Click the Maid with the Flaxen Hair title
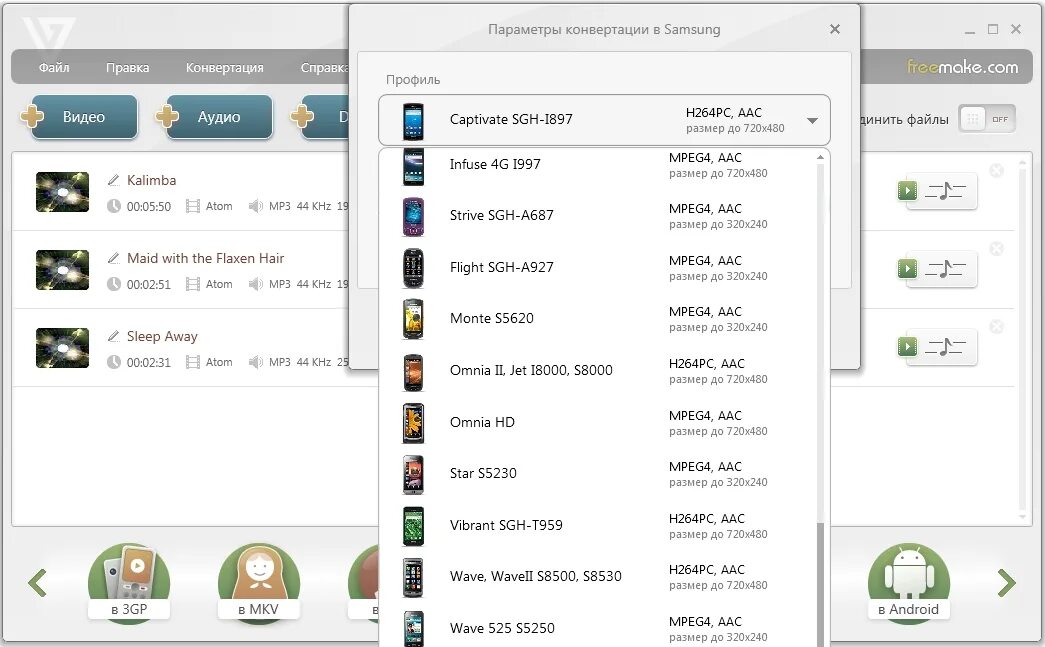This screenshot has width=1045, height=647. click(x=206, y=259)
